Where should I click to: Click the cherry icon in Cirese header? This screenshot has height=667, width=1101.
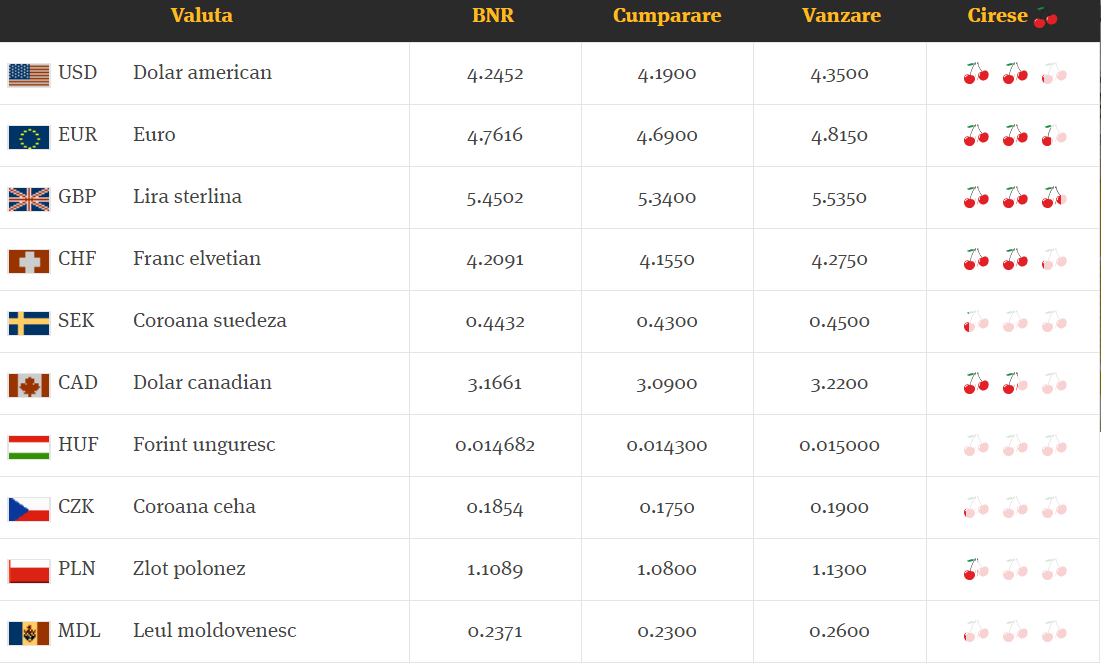pos(1046,17)
